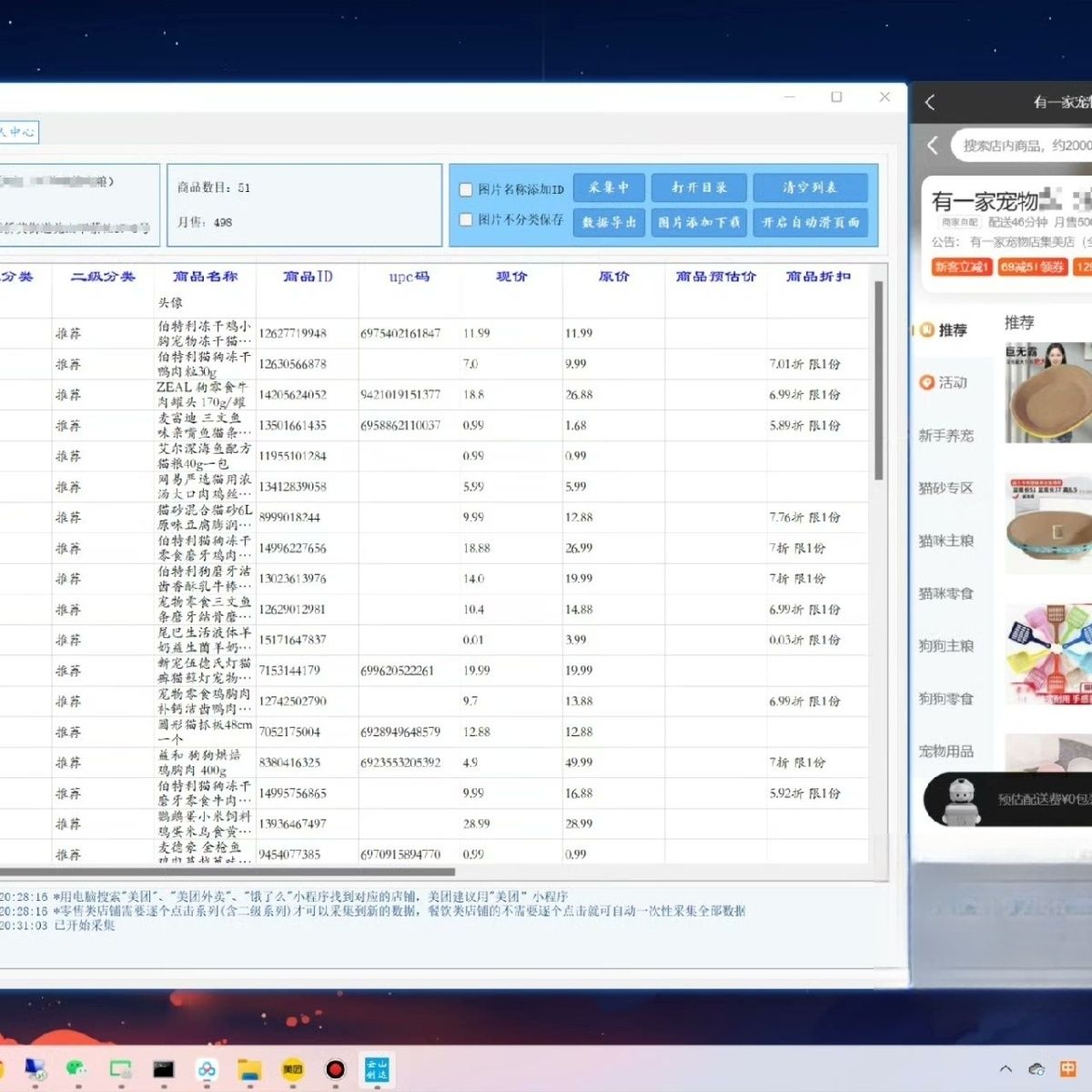1092x1092 pixels.
Task: Focus the 搜索店内商品 search field
Action: pos(1021,146)
